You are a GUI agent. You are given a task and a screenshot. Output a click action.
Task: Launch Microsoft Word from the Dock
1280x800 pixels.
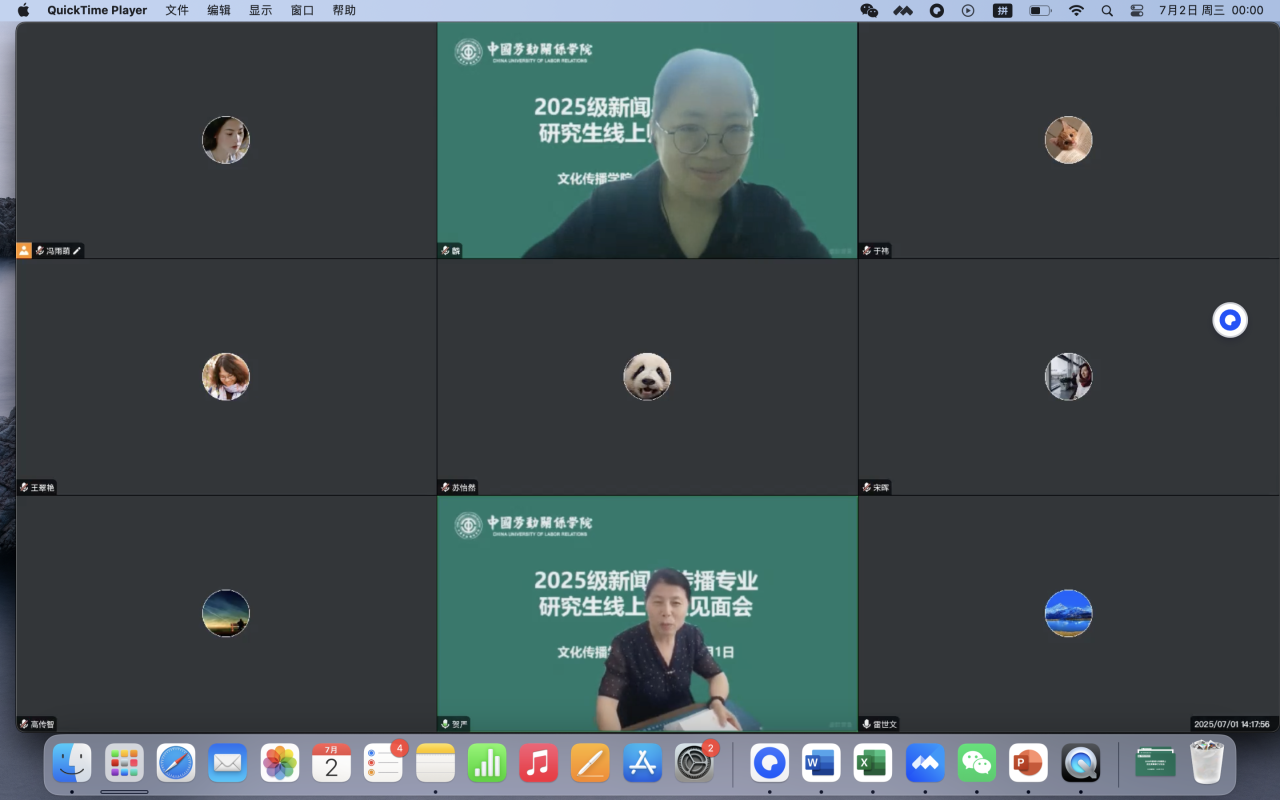pos(821,764)
